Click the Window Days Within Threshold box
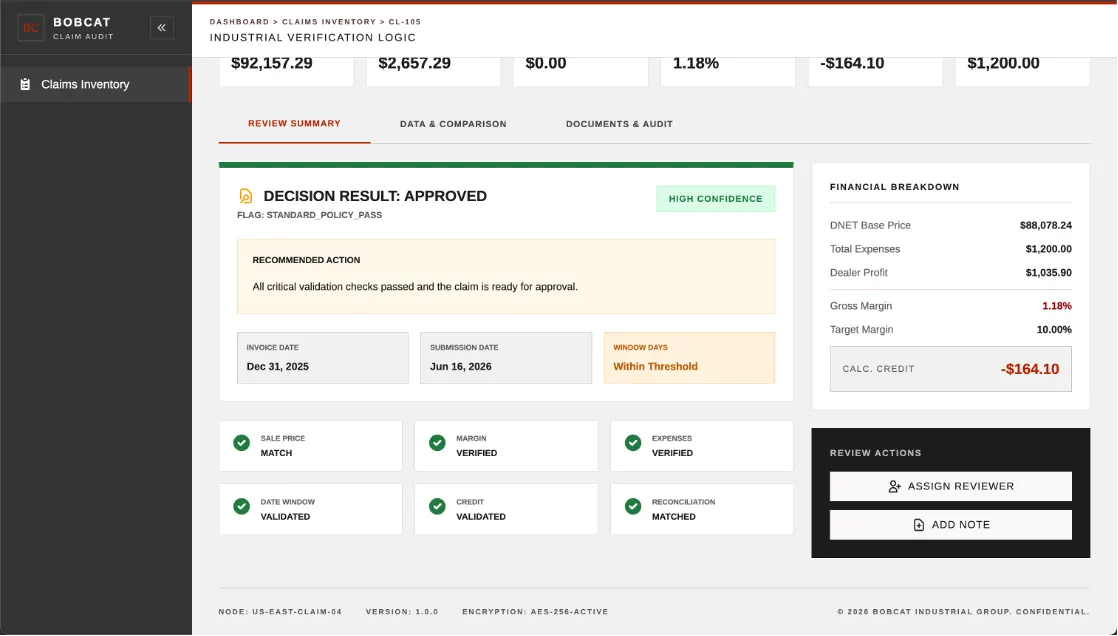 point(689,358)
